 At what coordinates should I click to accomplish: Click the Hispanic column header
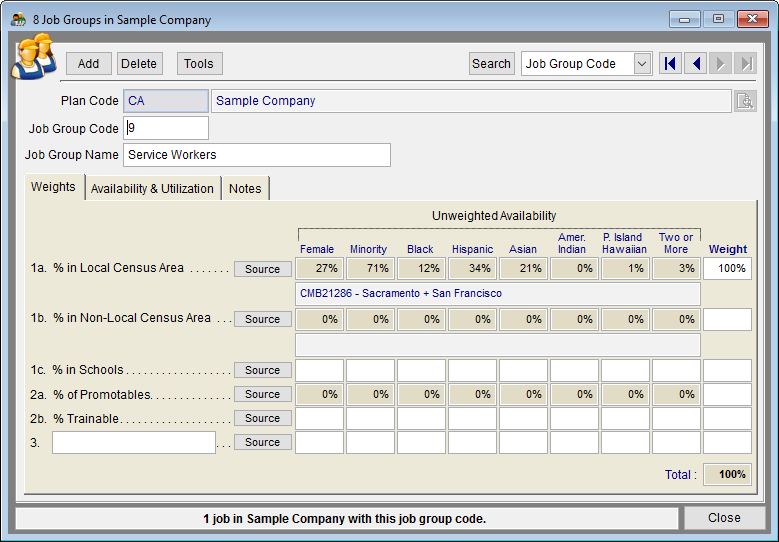click(x=472, y=249)
